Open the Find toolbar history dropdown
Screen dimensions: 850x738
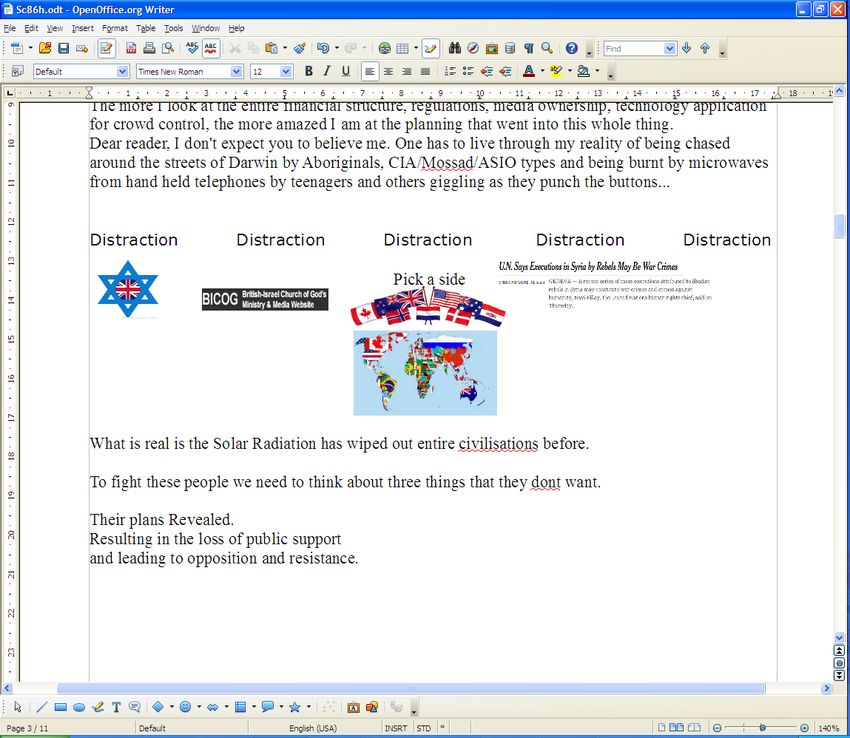click(x=670, y=48)
